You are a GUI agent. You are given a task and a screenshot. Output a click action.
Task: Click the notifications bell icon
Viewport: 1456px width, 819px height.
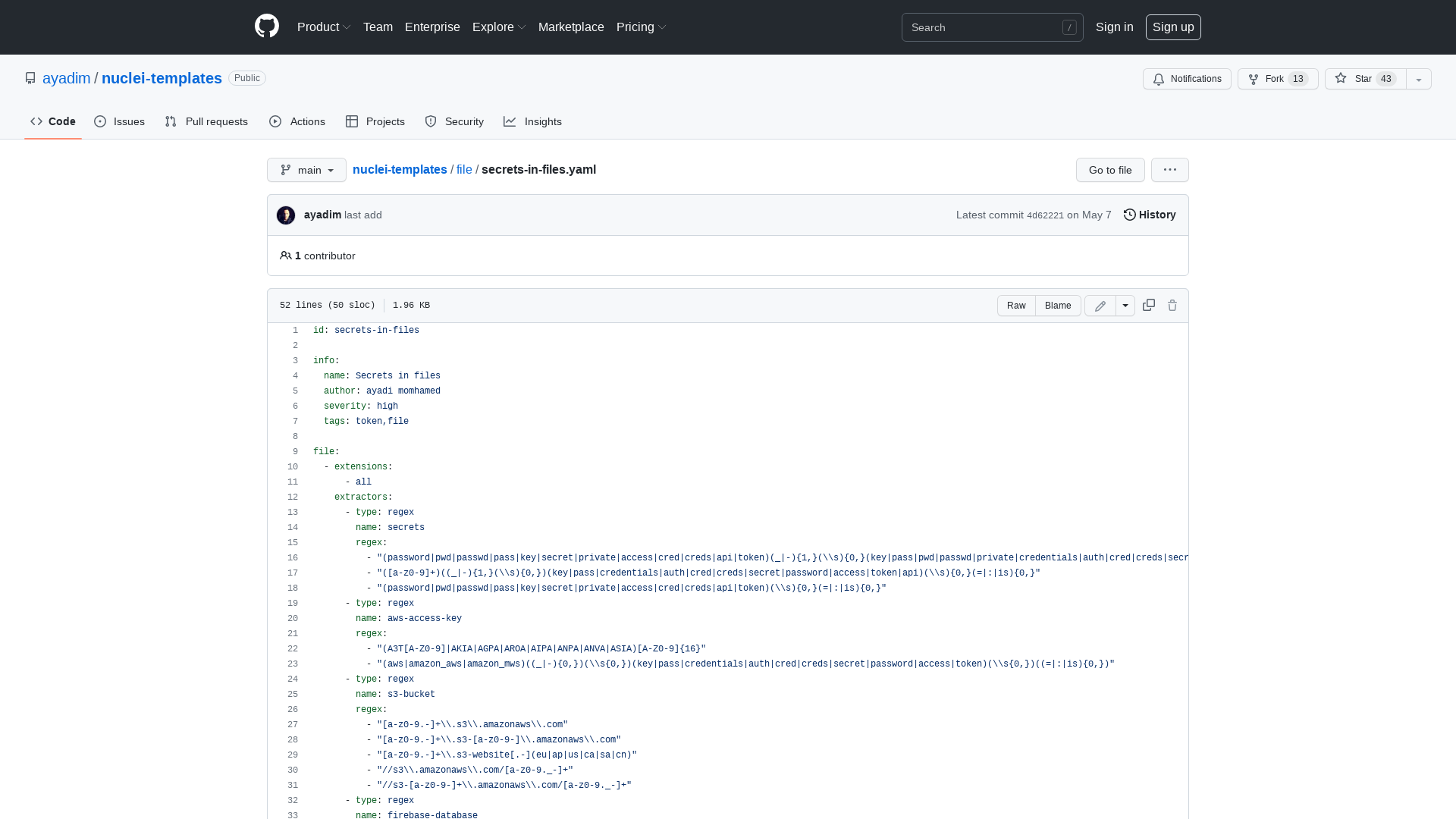pyautogui.click(x=1159, y=79)
